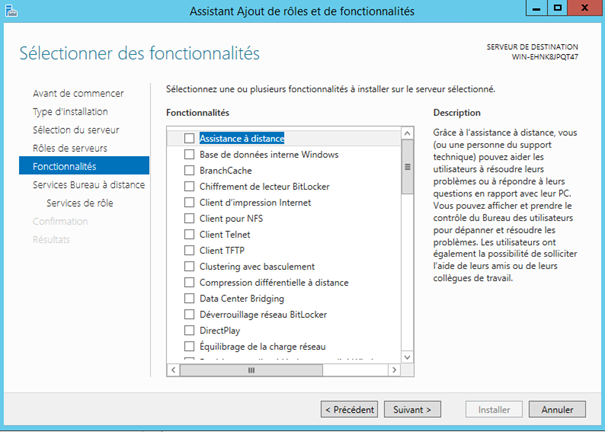Screen dimensions: 605x432
Task: Click the horizontal scrollbar left arrow
Action: coord(172,369)
